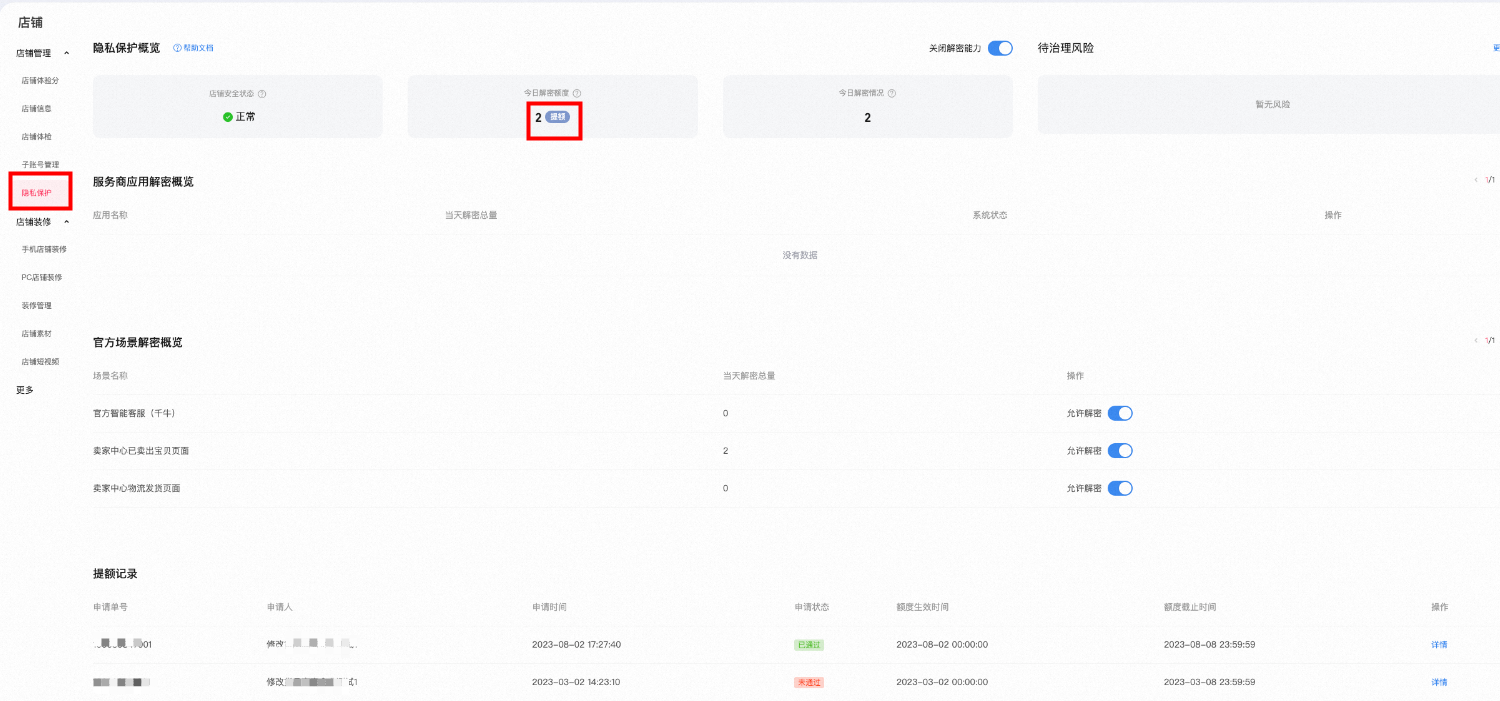Click the 店铺 title at top left
1500x701 pixels.
[31, 22]
